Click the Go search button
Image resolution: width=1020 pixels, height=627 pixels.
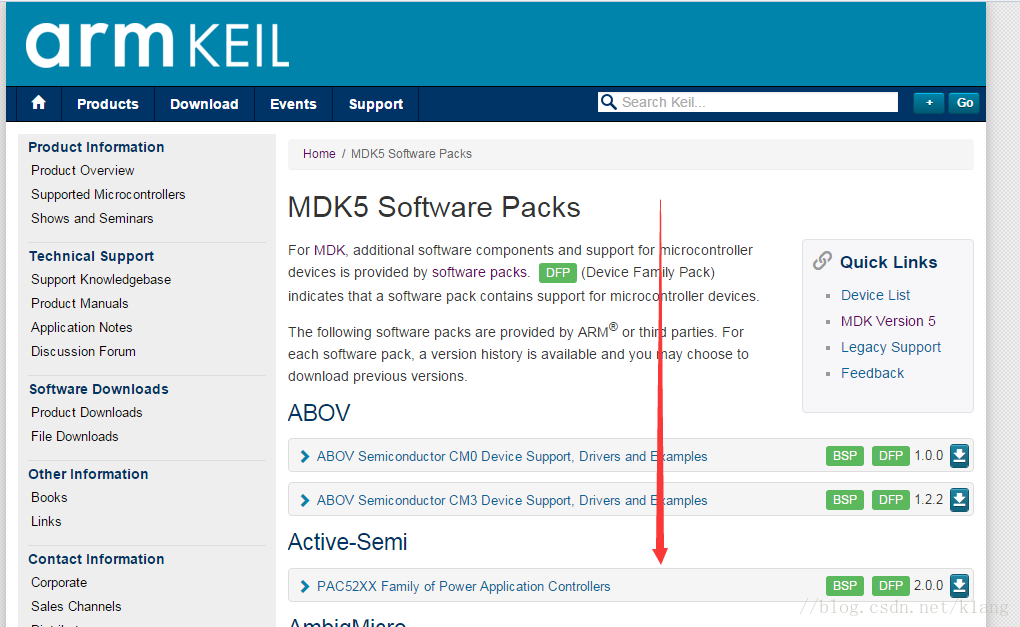pyautogui.click(x=965, y=103)
